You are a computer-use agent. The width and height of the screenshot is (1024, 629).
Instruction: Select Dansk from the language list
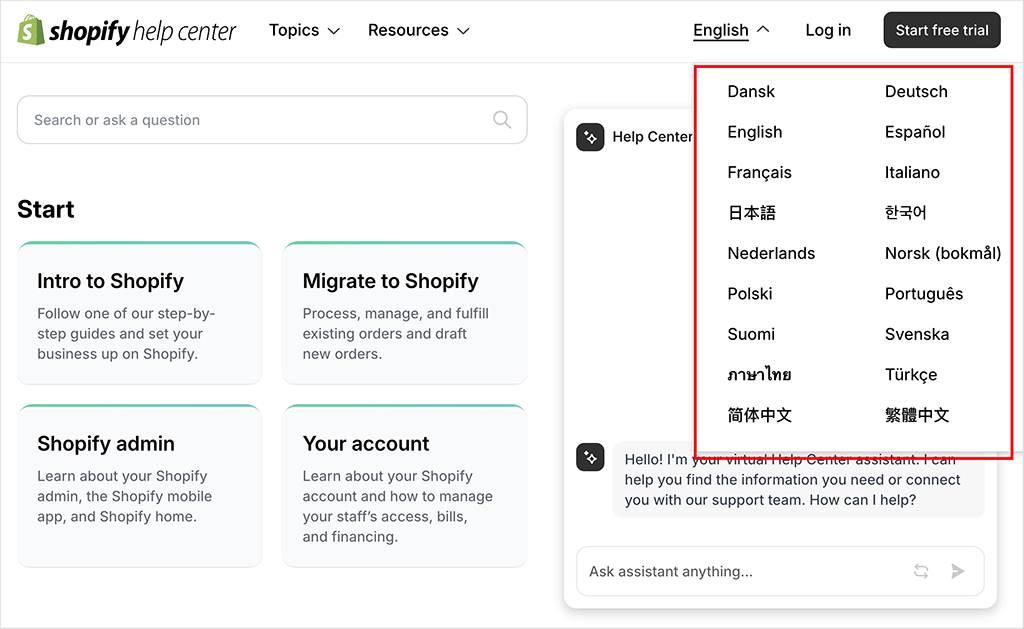click(x=751, y=91)
